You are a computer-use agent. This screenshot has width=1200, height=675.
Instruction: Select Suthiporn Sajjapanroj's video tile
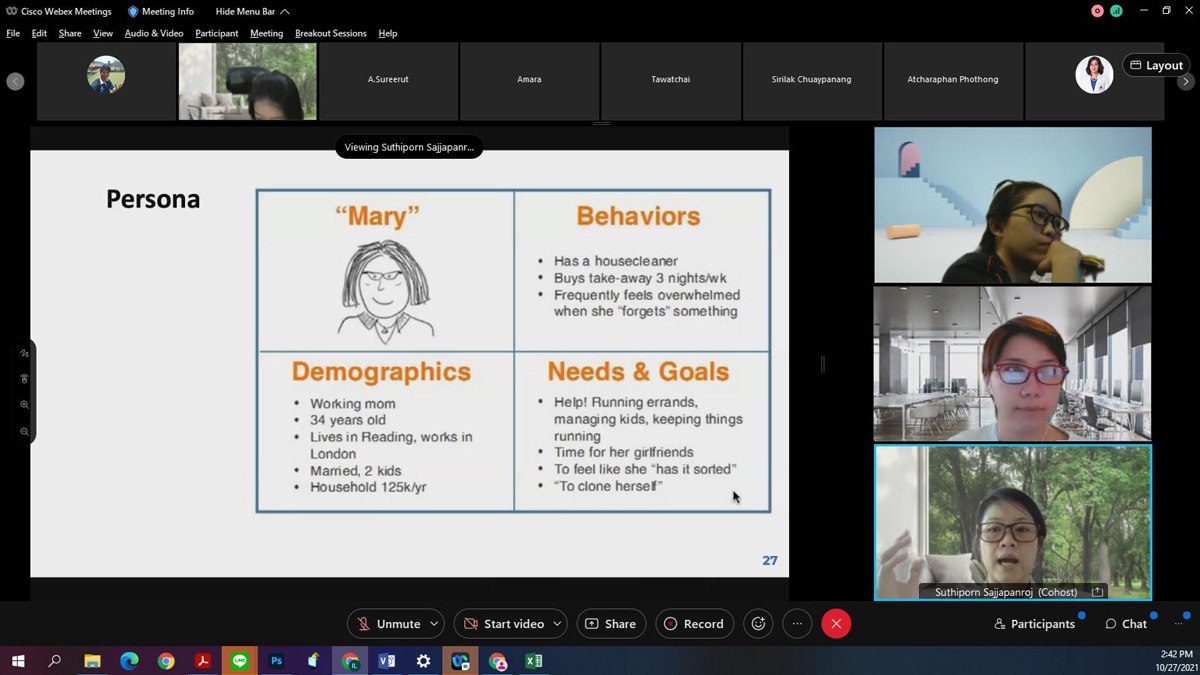click(1012, 520)
